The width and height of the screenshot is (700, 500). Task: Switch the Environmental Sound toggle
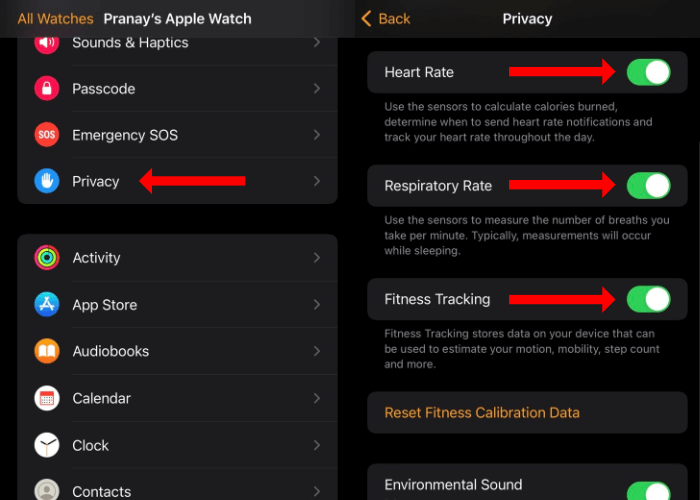[x=648, y=491]
